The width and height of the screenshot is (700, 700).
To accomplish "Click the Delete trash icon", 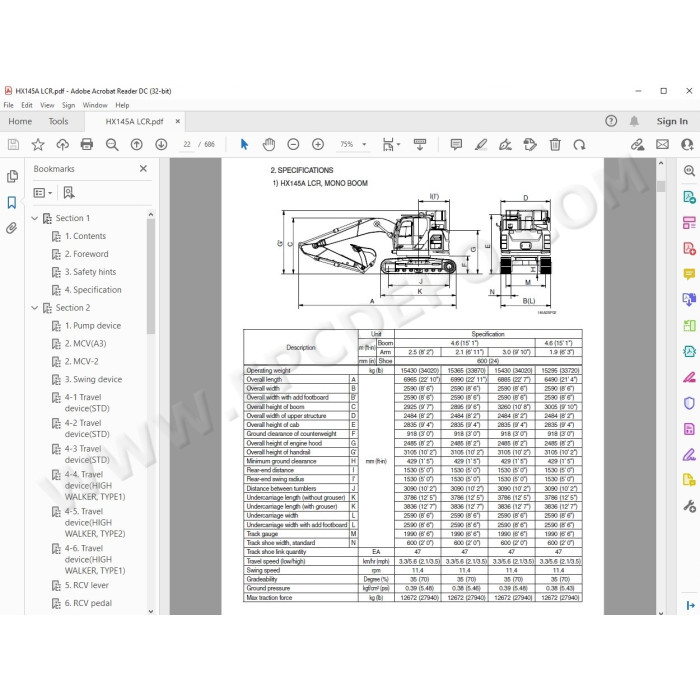I will point(555,144).
